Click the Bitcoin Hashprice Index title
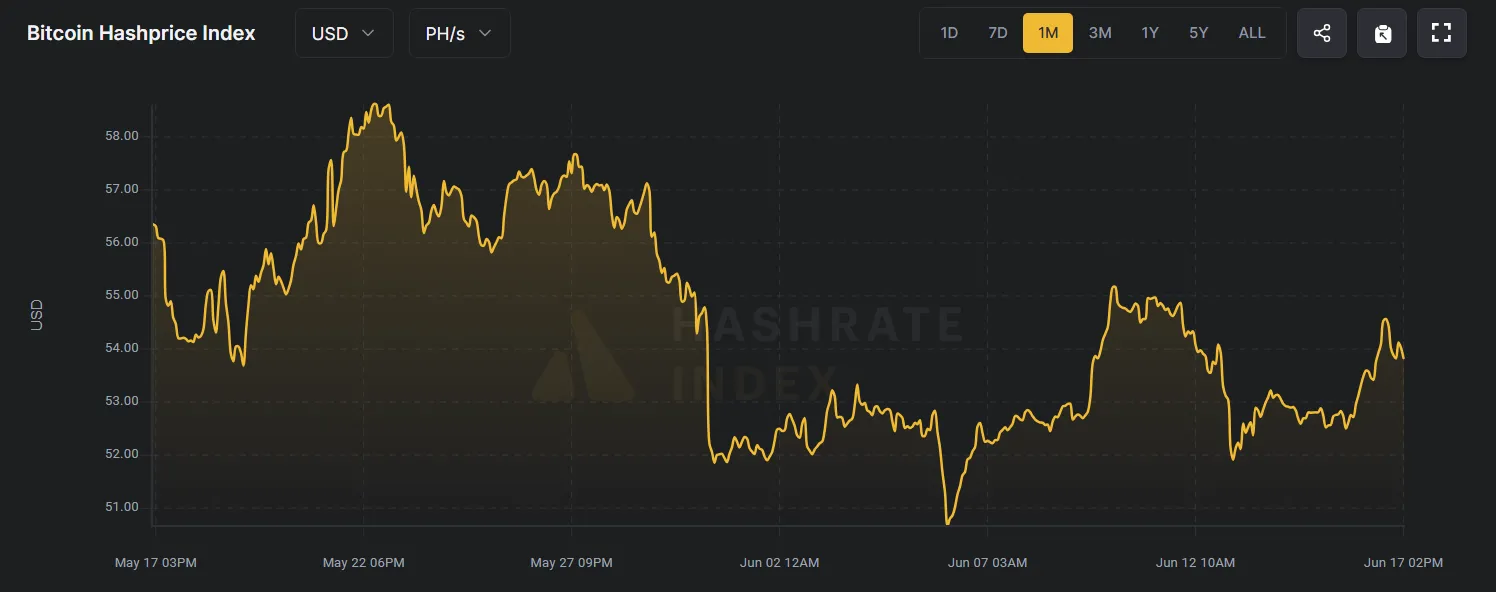Viewport: 1496px width, 592px height. click(x=140, y=32)
